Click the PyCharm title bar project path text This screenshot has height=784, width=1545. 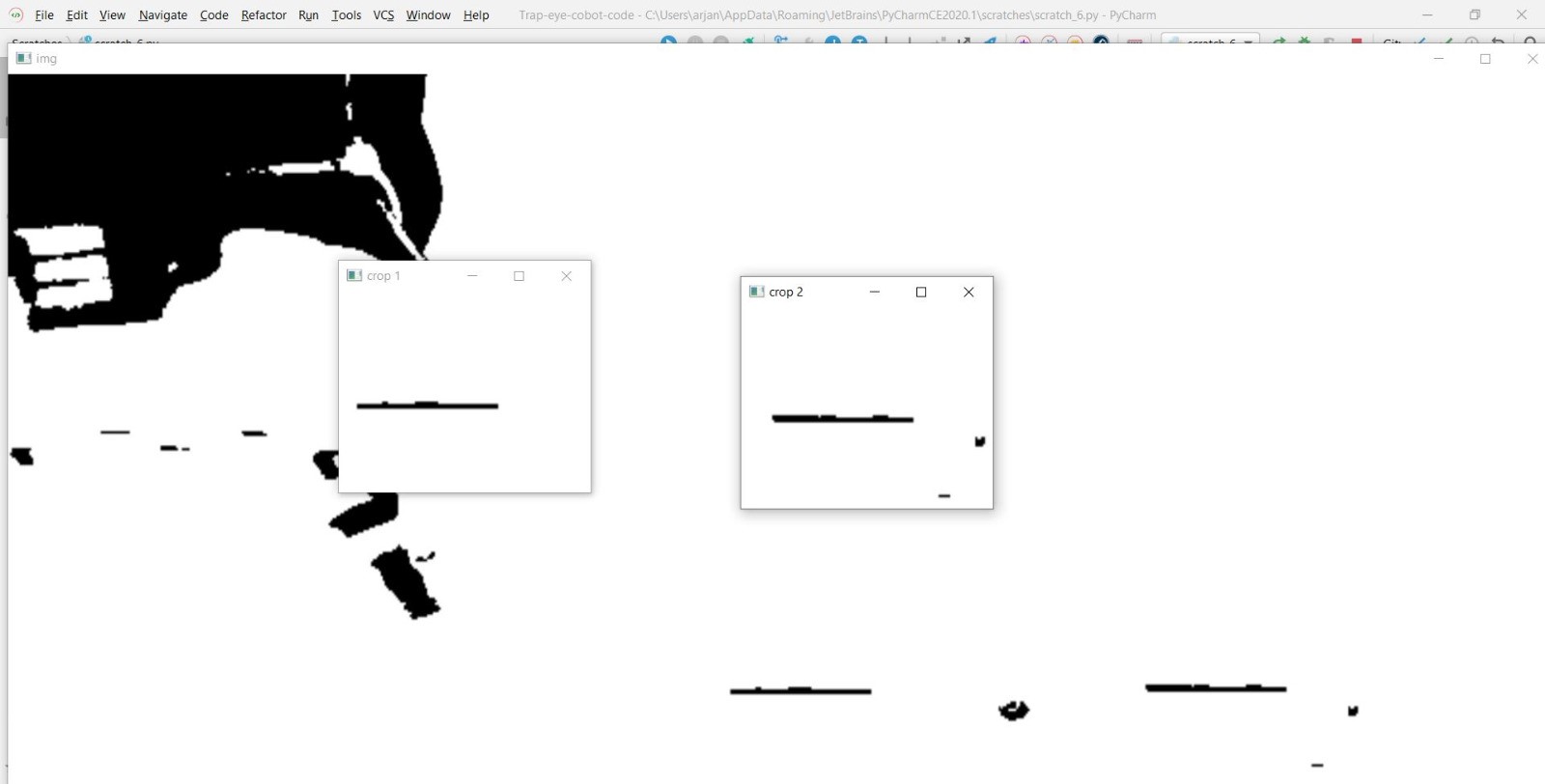click(837, 15)
